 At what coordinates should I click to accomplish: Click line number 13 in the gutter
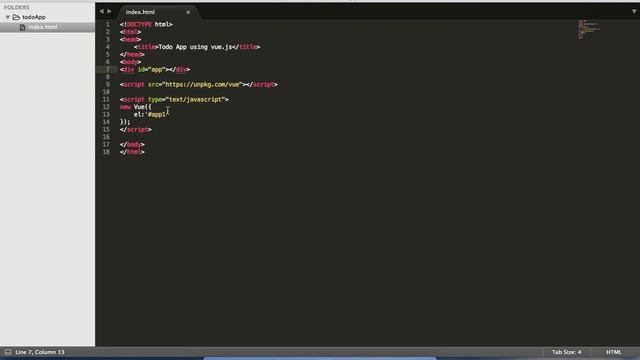click(106, 114)
